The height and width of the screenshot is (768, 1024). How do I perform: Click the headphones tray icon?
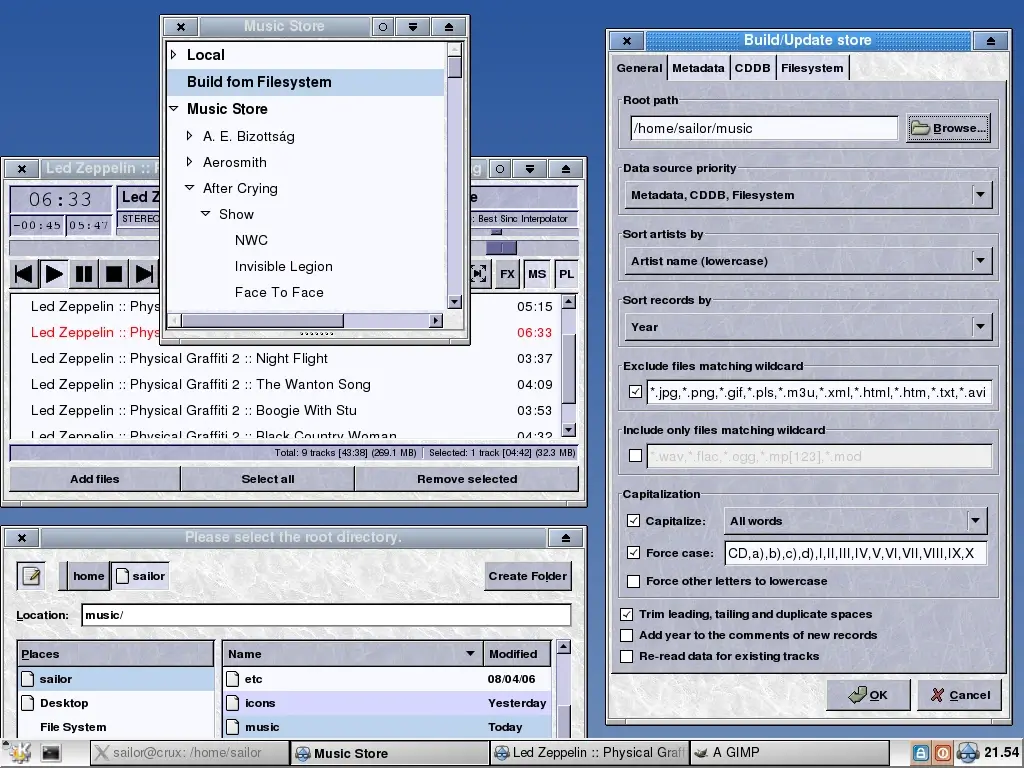pos(967,753)
